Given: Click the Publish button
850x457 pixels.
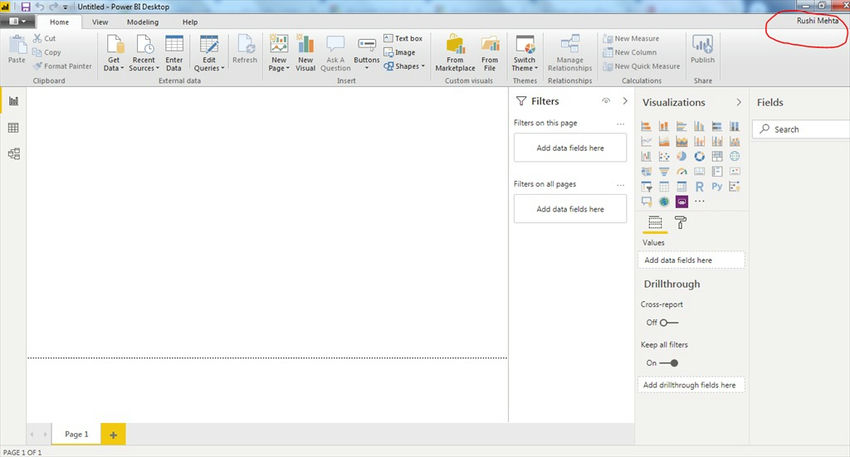Looking at the screenshot, I should (703, 49).
